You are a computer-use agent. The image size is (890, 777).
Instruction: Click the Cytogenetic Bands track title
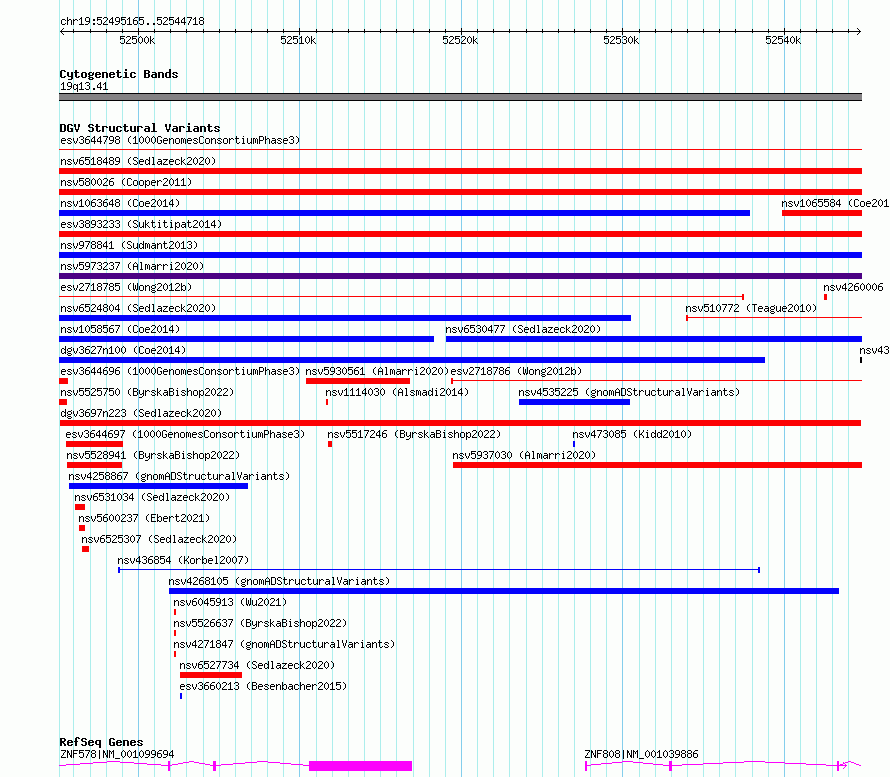pos(119,74)
